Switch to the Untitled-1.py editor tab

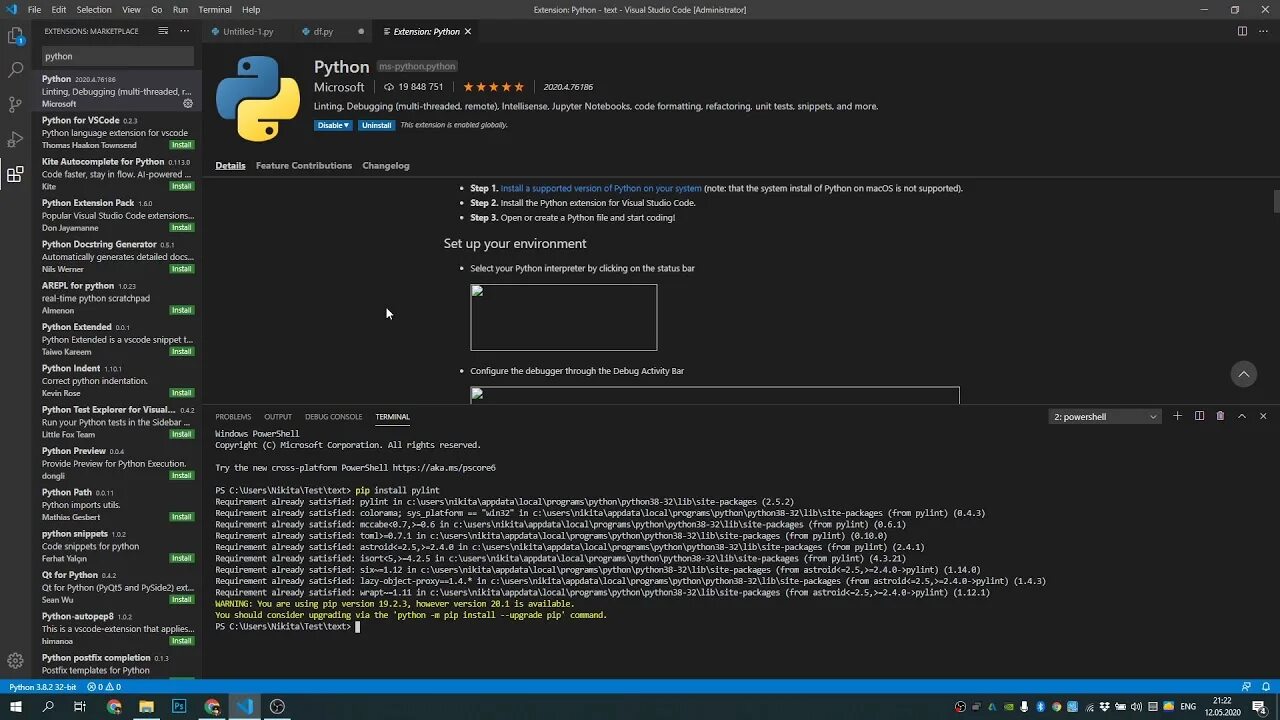tap(247, 31)
